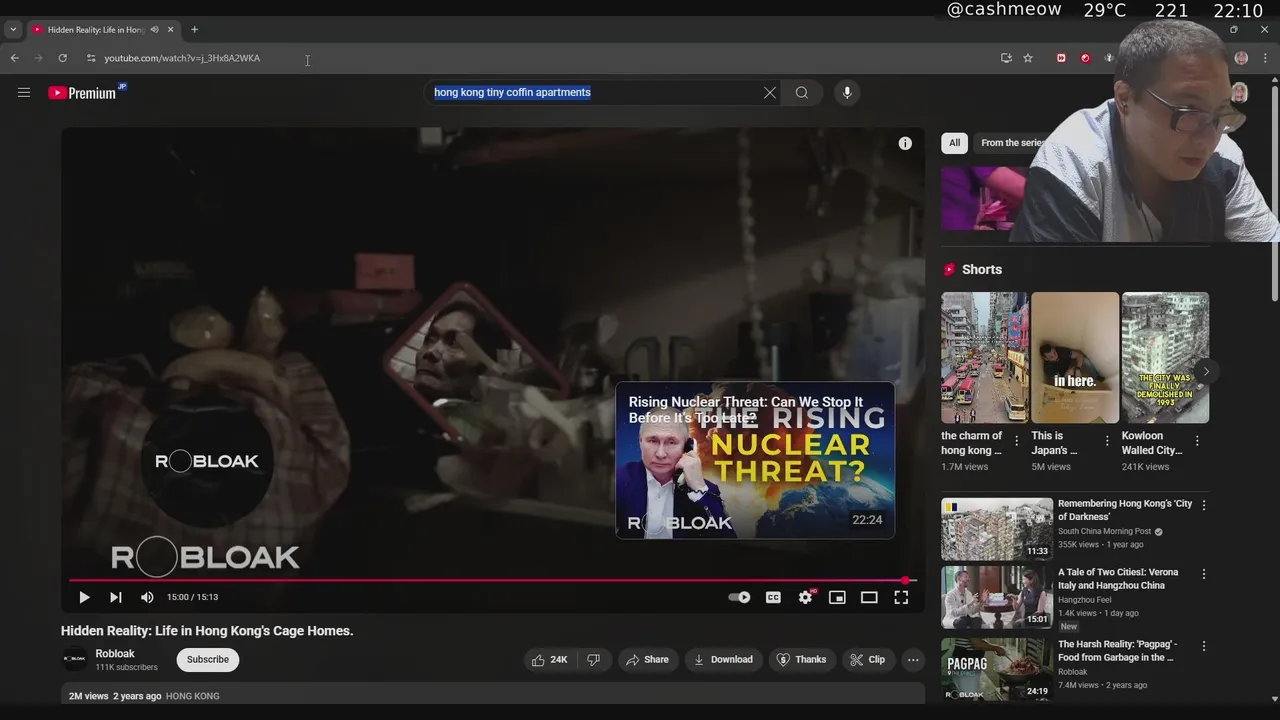Image resolution: width=1280 pixels, height=720 pixels.
Task: Play the video with play button
Action: (x=84, y=597)
